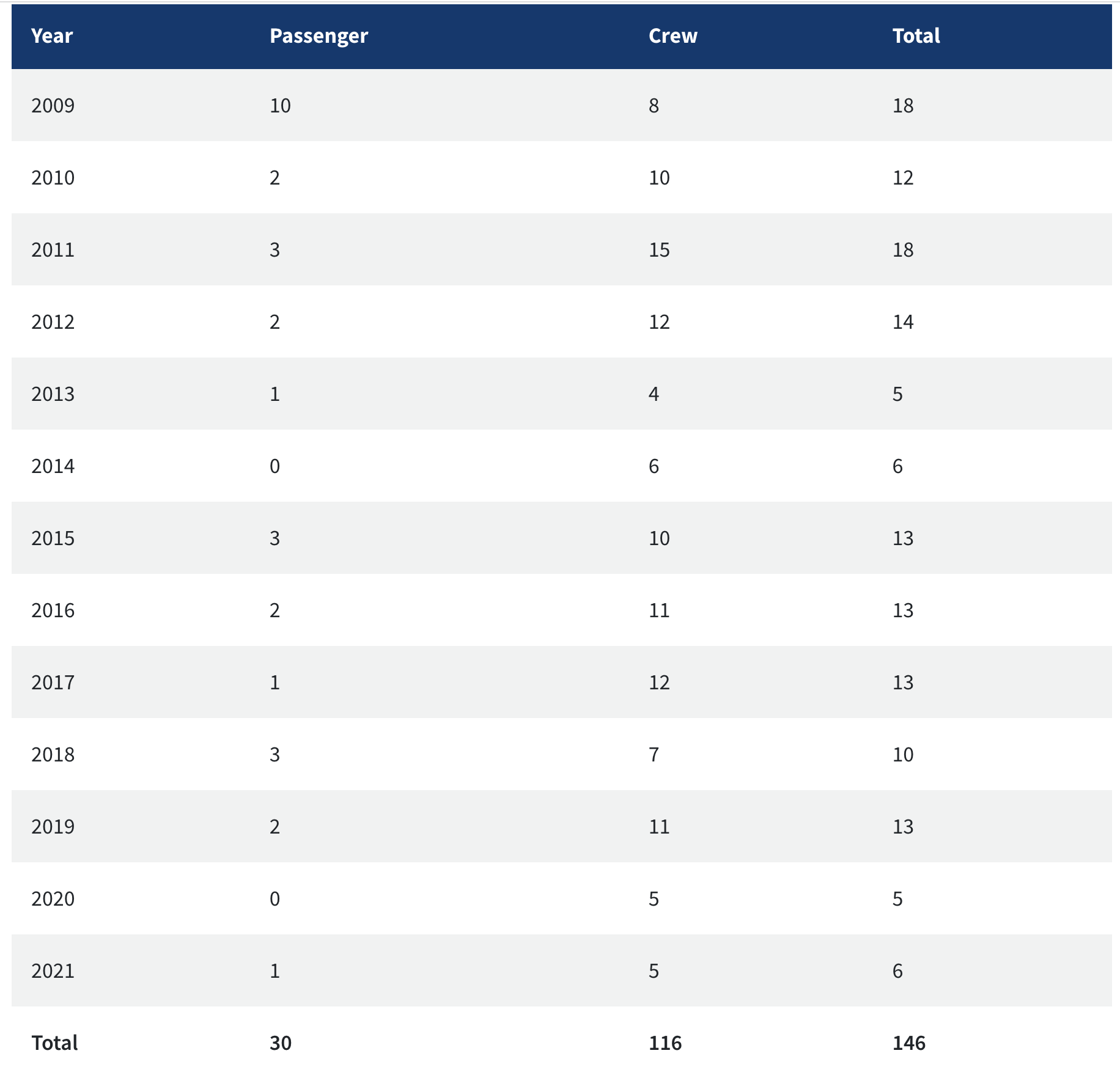Click the 2016 crew value cell
Screen dimensions: 1120x1067
coord(659,610)
